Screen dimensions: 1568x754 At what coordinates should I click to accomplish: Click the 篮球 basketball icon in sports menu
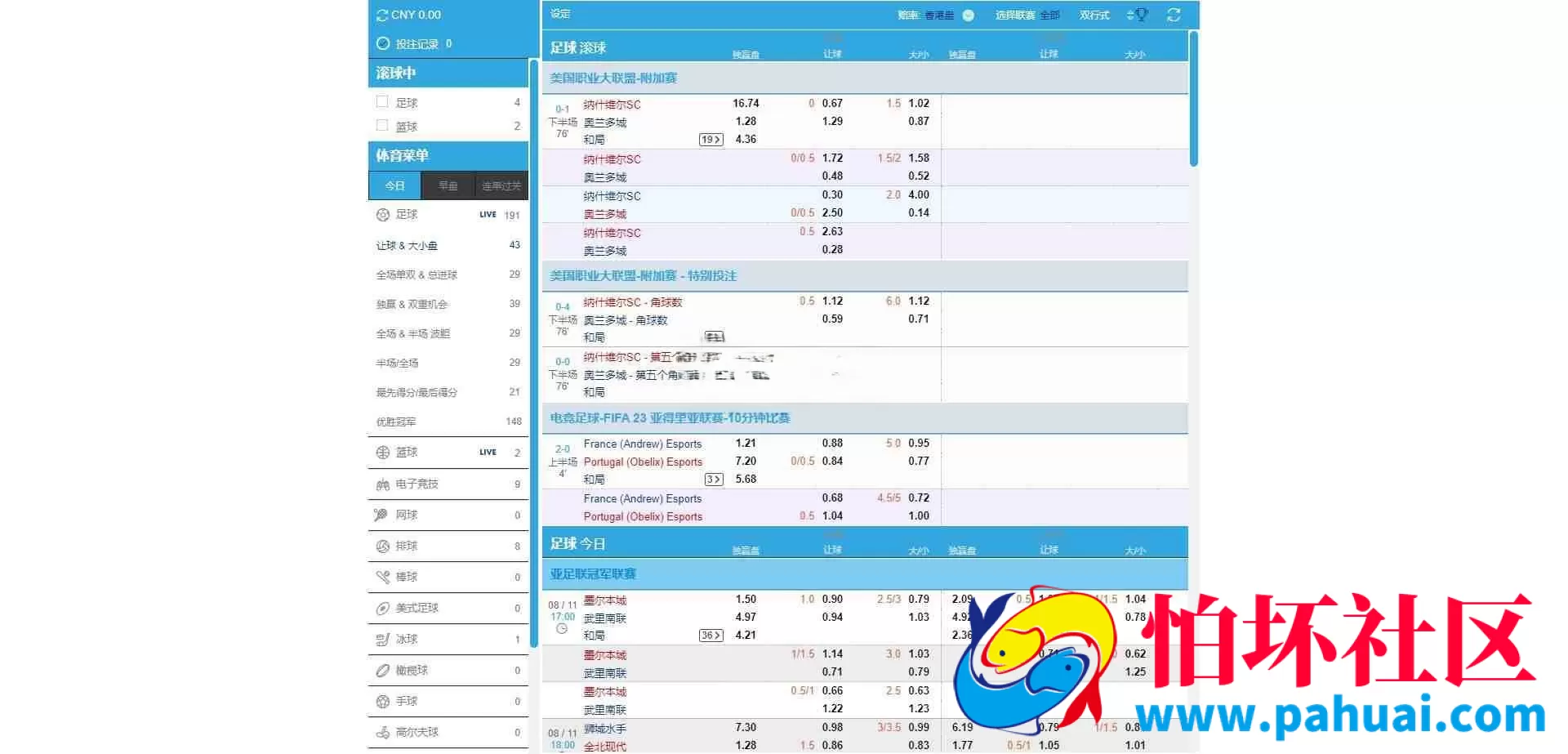pos(382,453)
